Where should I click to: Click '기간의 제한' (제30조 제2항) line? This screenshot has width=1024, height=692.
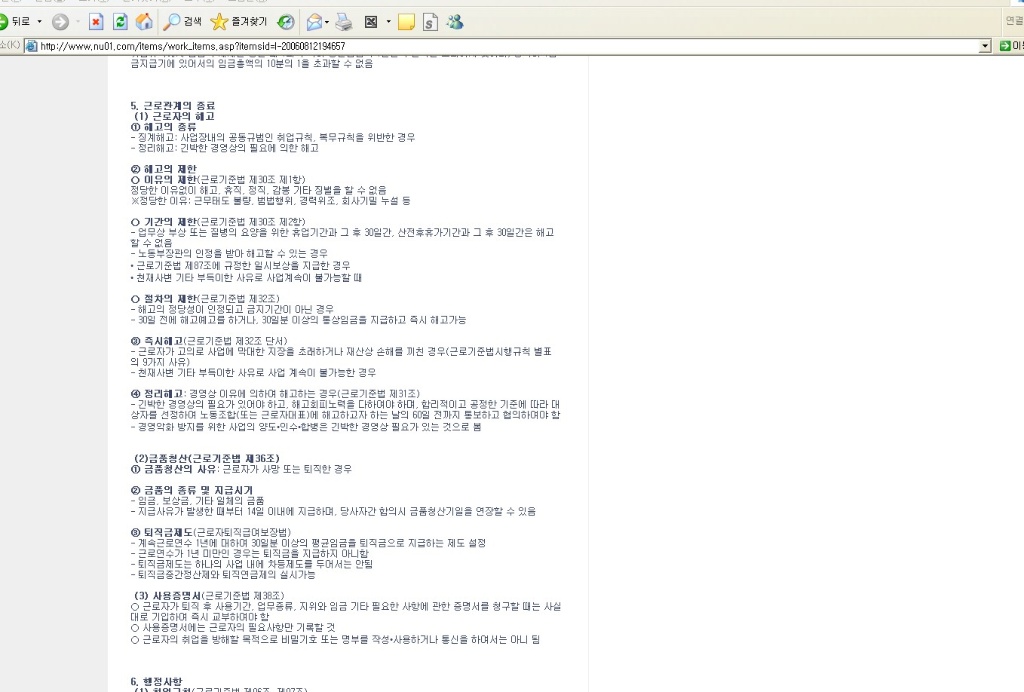217,222
